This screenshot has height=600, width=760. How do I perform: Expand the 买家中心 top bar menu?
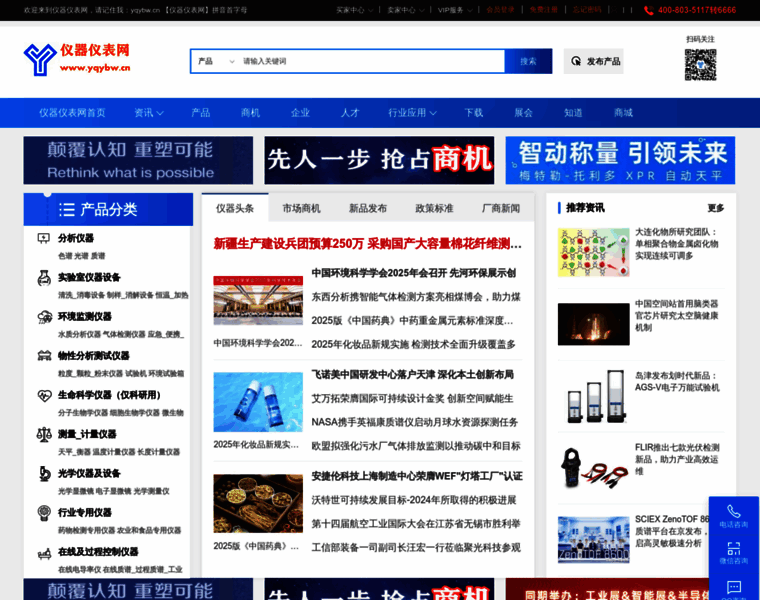(355, 10)
